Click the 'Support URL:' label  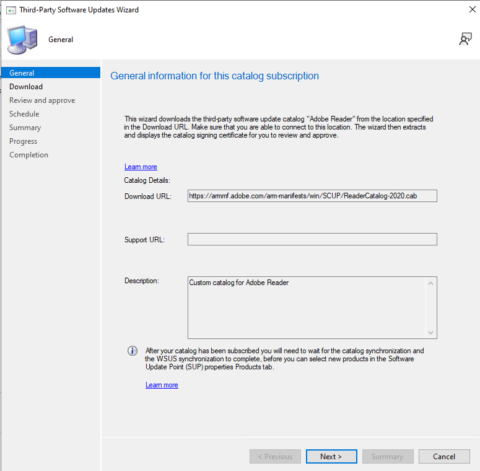point(144,240)
